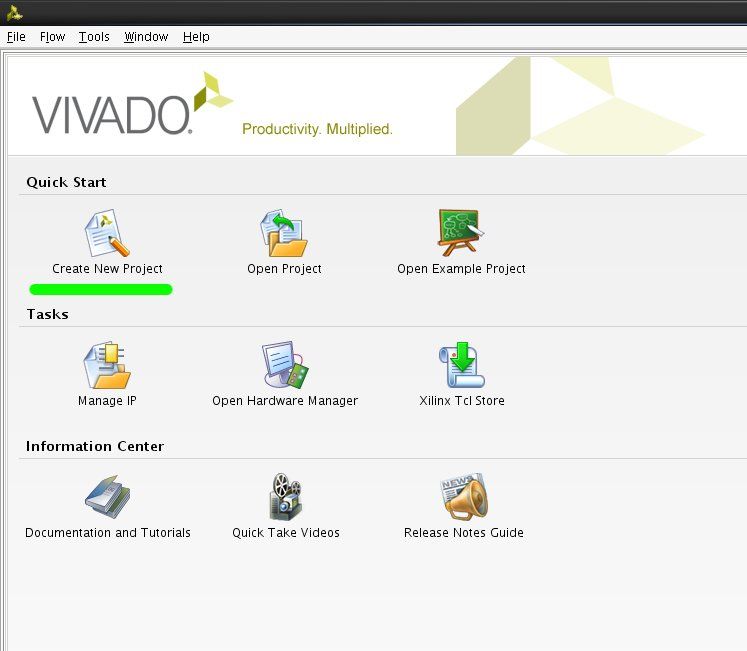
Task: Click the Create New Project text link
Action: 107,269
